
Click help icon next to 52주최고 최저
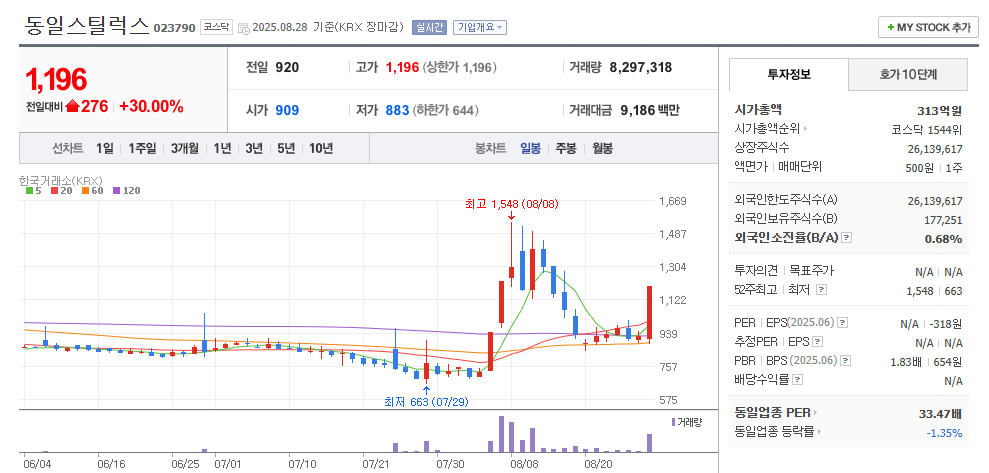[821, 289]
